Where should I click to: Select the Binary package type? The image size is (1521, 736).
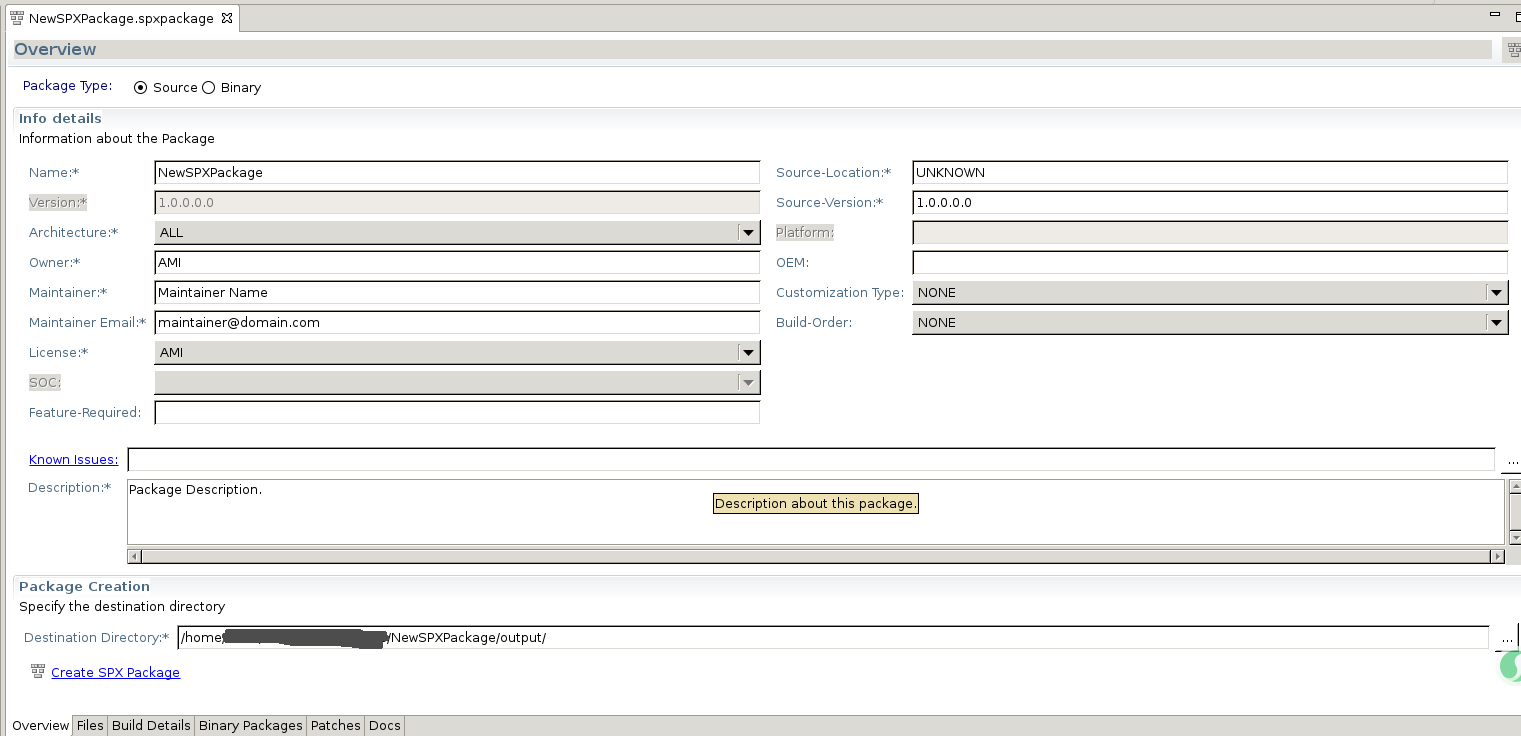[208, 87]
